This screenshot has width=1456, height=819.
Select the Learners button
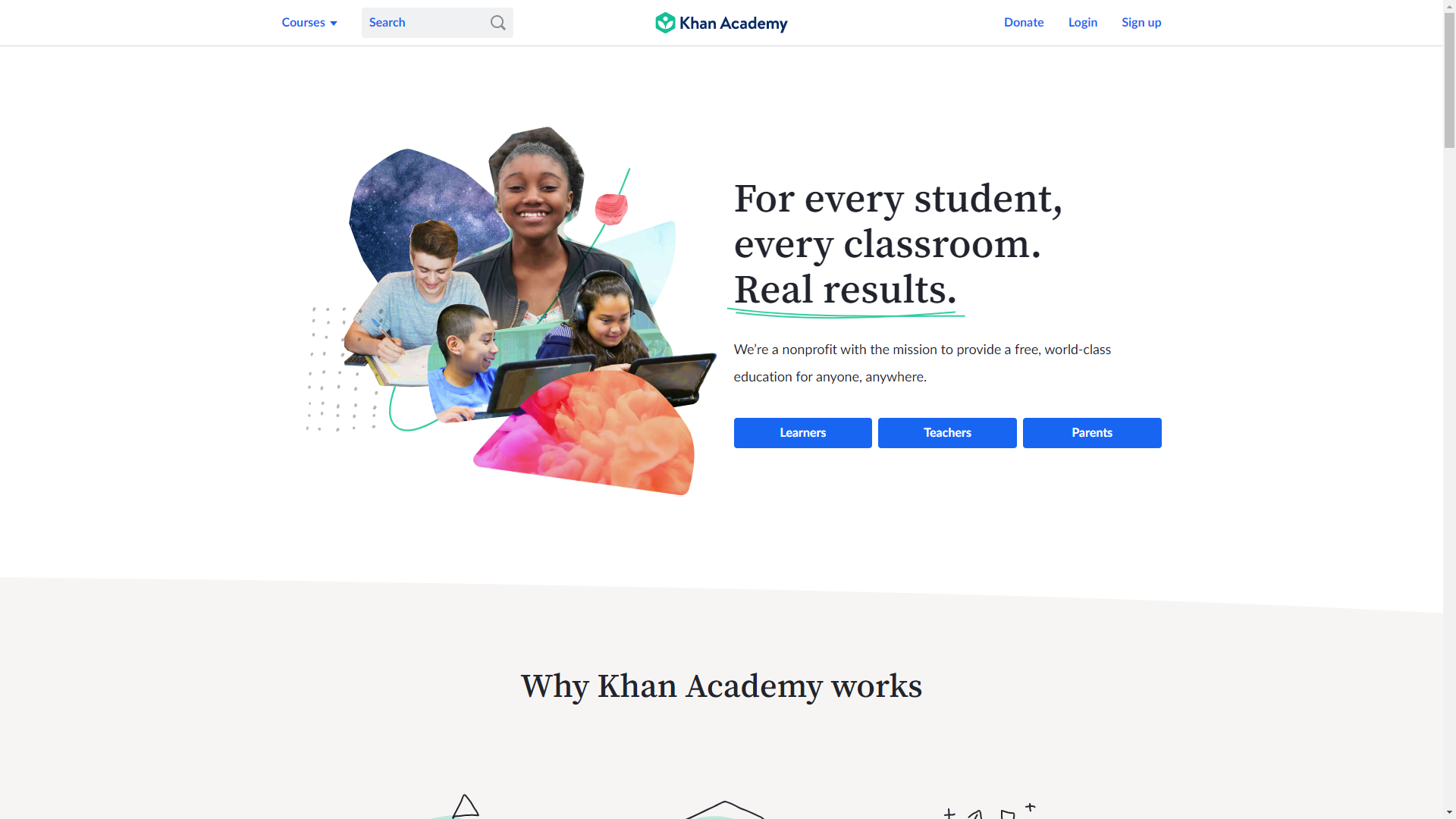(x=803, y=433)
